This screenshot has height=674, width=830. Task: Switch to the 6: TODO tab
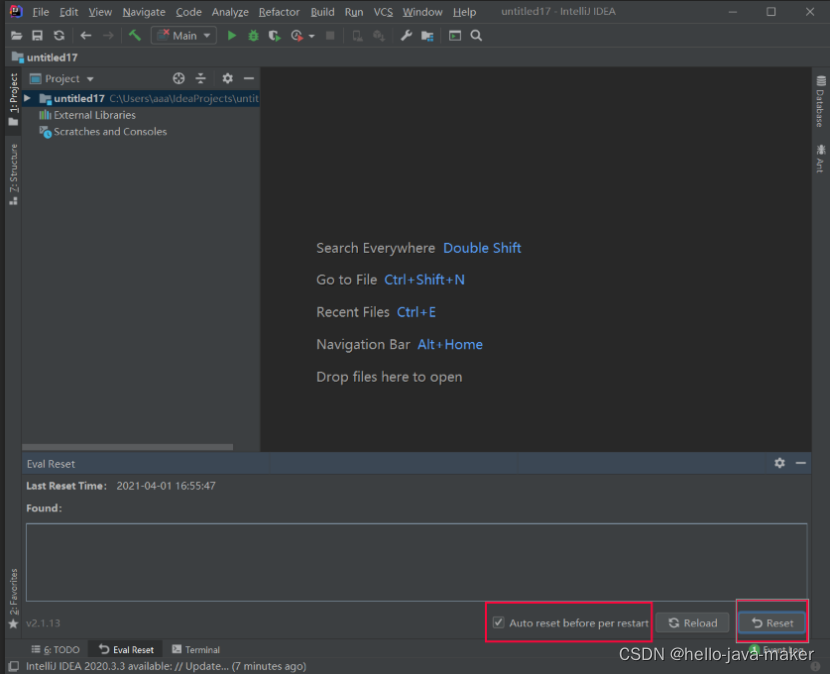56,650
